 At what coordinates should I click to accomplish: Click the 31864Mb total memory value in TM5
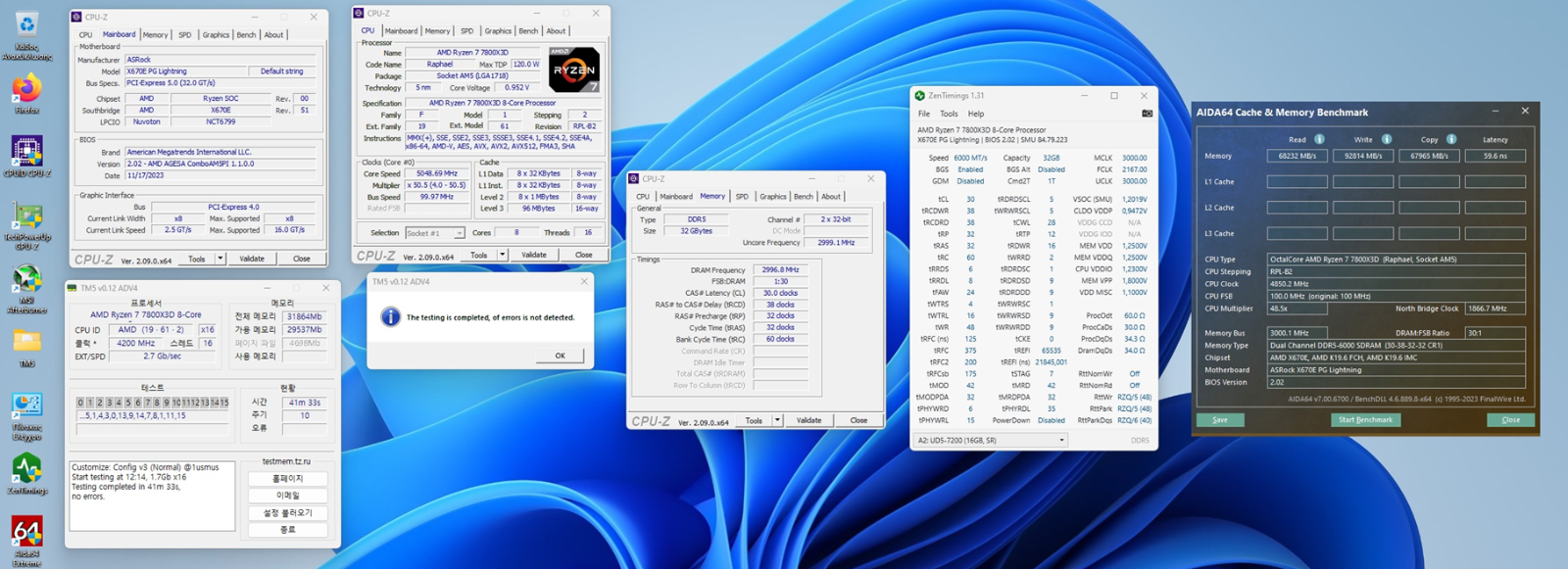tap(305, 317)
